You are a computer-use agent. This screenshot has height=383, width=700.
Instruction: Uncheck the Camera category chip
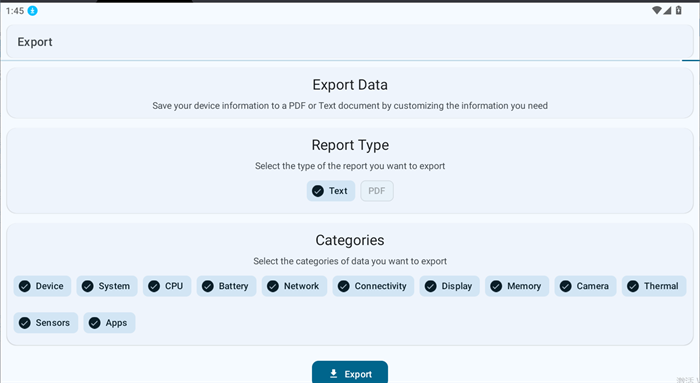click(x=585, y=286)
